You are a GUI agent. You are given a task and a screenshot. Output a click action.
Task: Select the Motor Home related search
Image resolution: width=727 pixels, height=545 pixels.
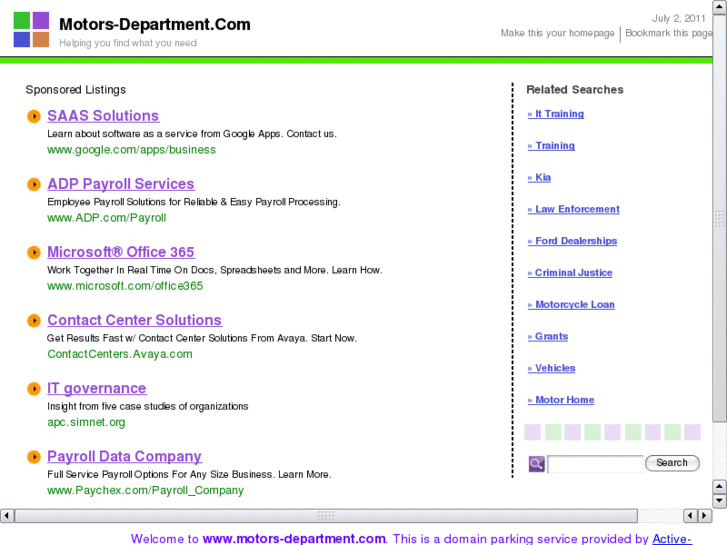(x=561, y=400)
